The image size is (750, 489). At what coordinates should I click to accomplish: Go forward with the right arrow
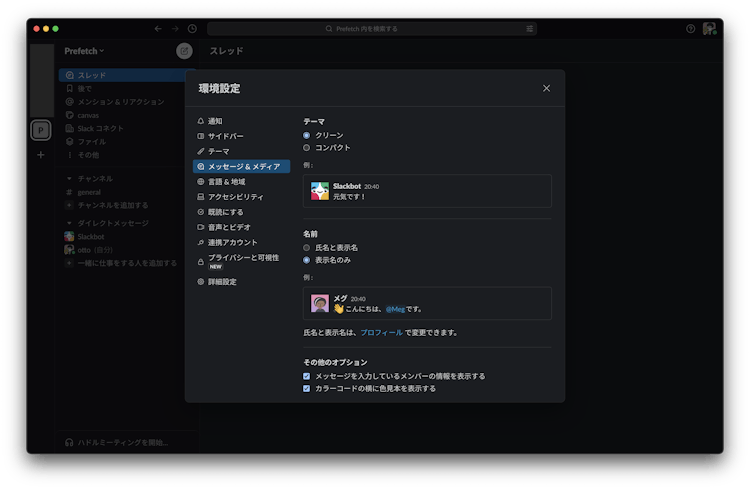(175, 29)
